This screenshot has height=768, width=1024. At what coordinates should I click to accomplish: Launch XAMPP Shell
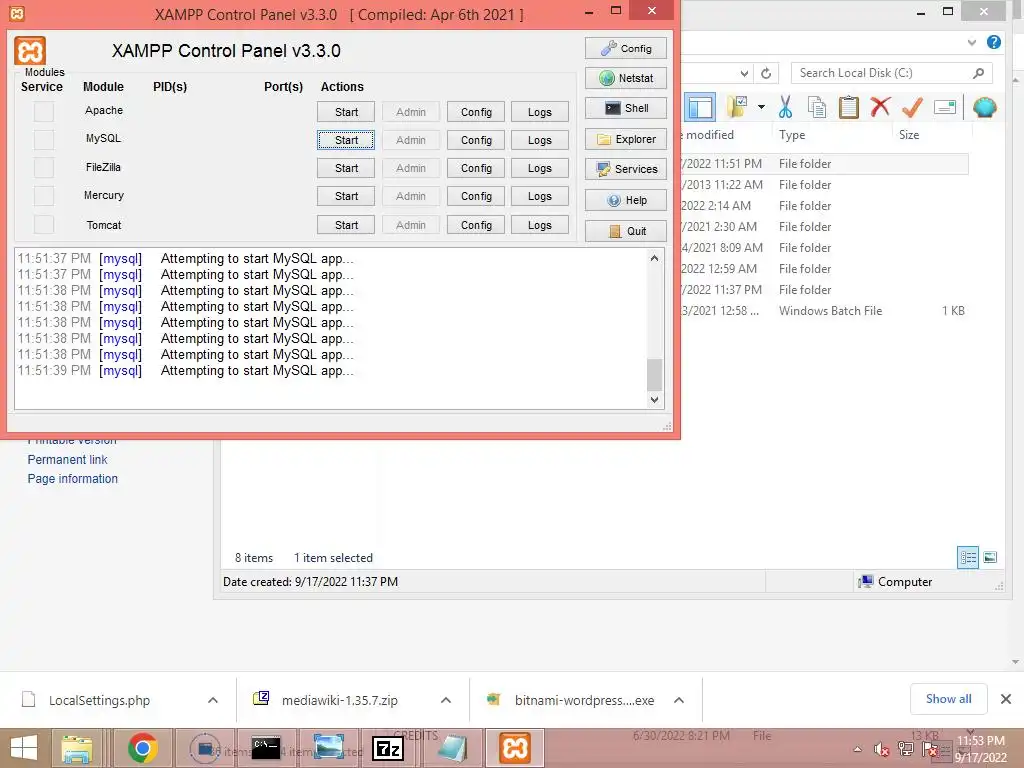pos(626,108)
